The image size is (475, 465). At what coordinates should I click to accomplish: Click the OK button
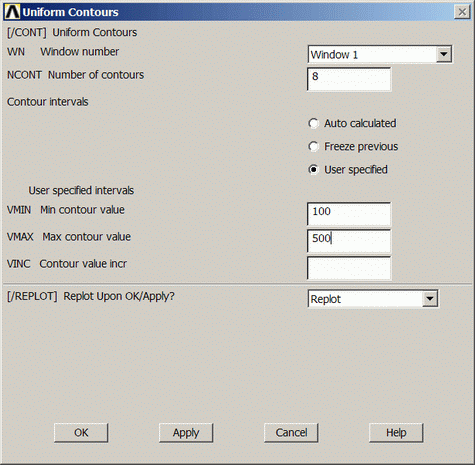81,433
